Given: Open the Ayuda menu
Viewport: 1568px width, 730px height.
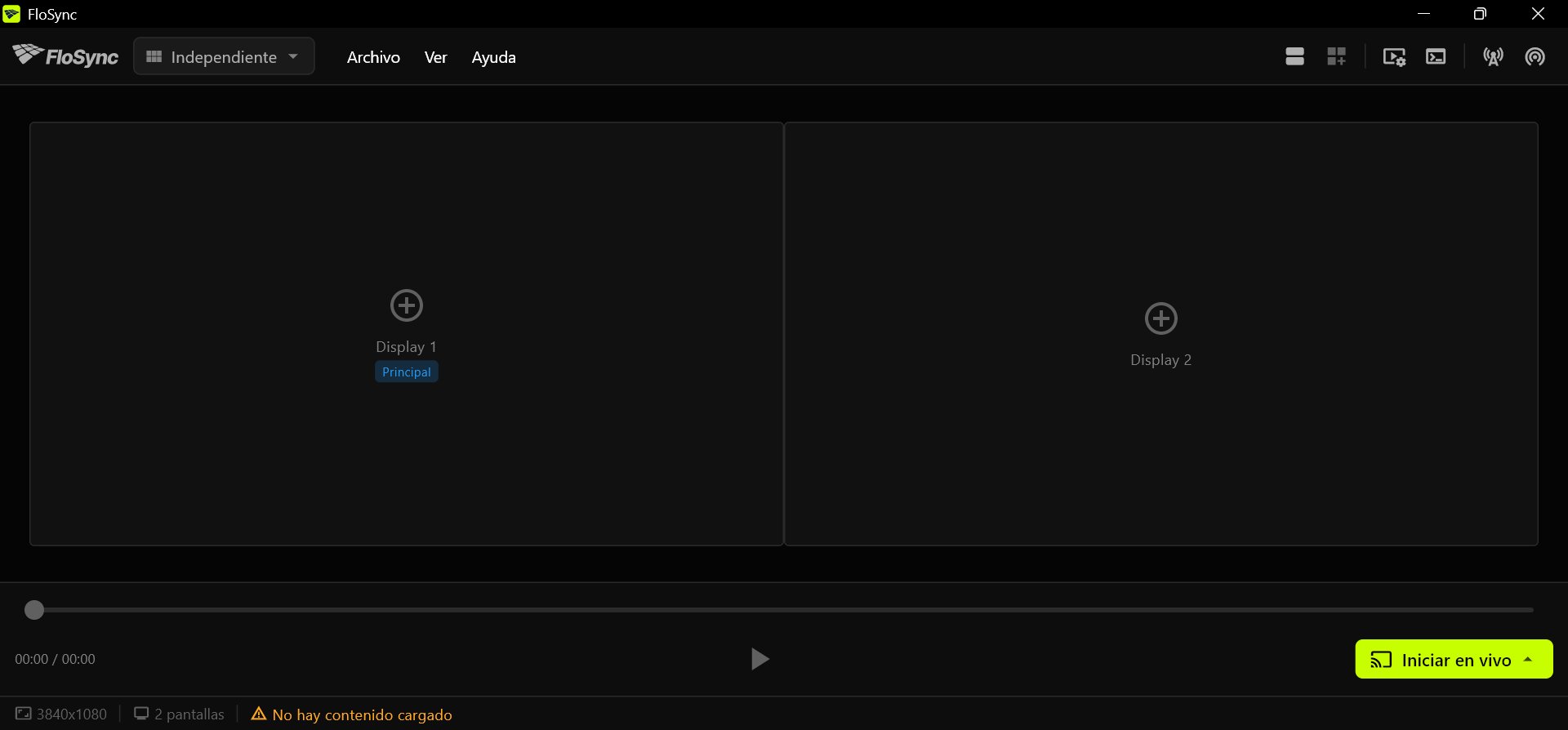Looking at the screenshot, I should pos(493,57).
